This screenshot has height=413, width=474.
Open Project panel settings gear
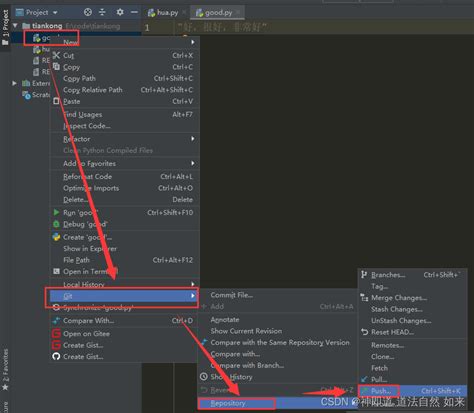120,12
